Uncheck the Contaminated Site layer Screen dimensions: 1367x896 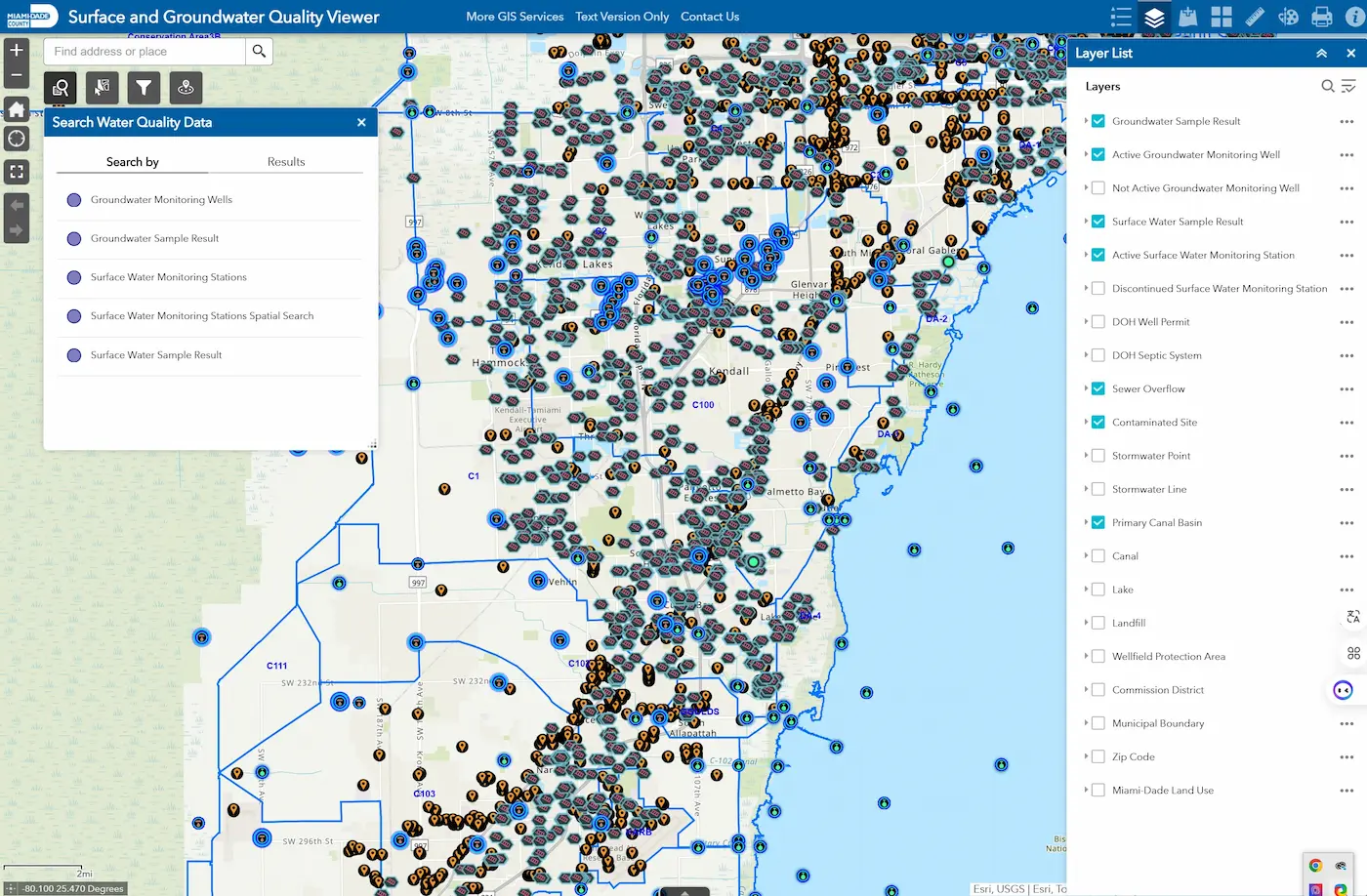[1098, 423]
